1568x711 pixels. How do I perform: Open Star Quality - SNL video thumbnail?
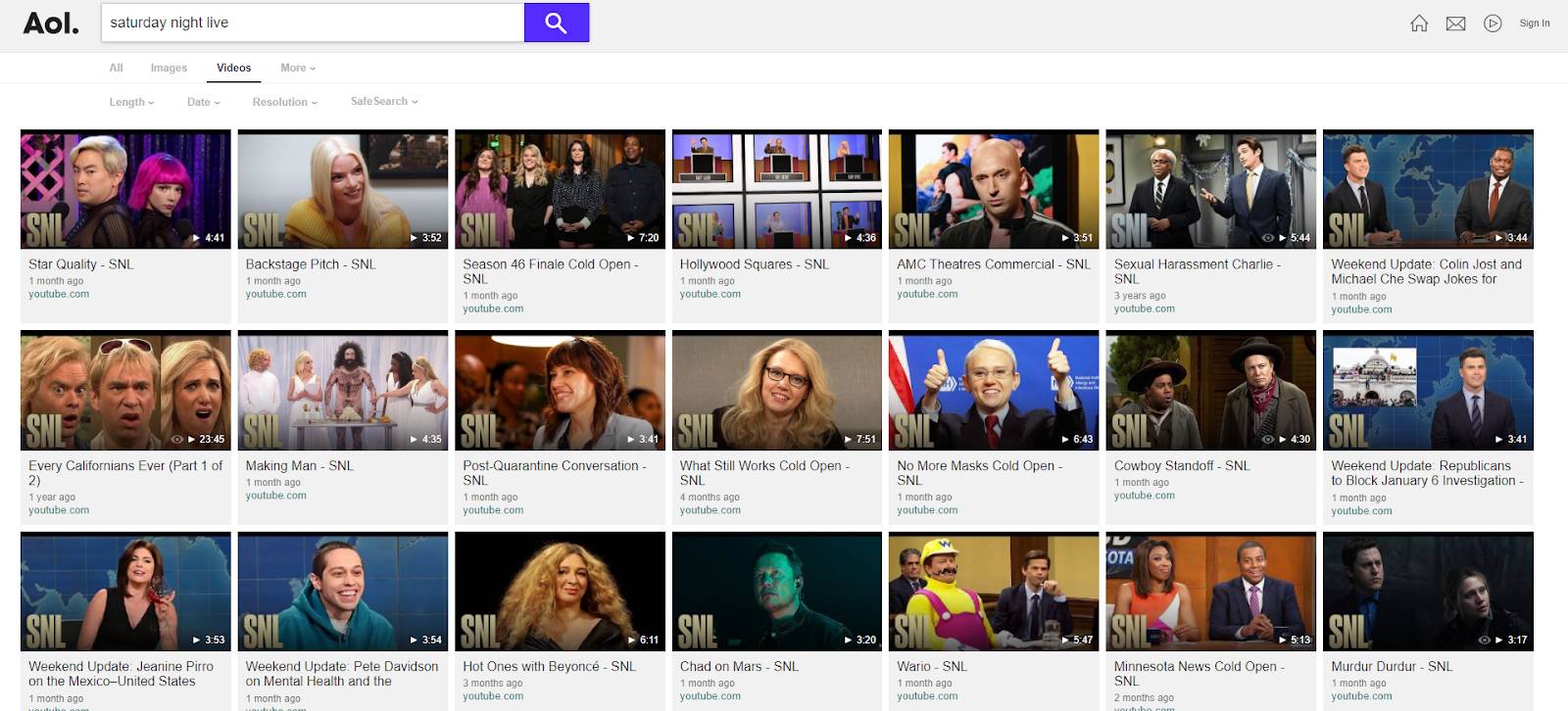click(125, 189)
